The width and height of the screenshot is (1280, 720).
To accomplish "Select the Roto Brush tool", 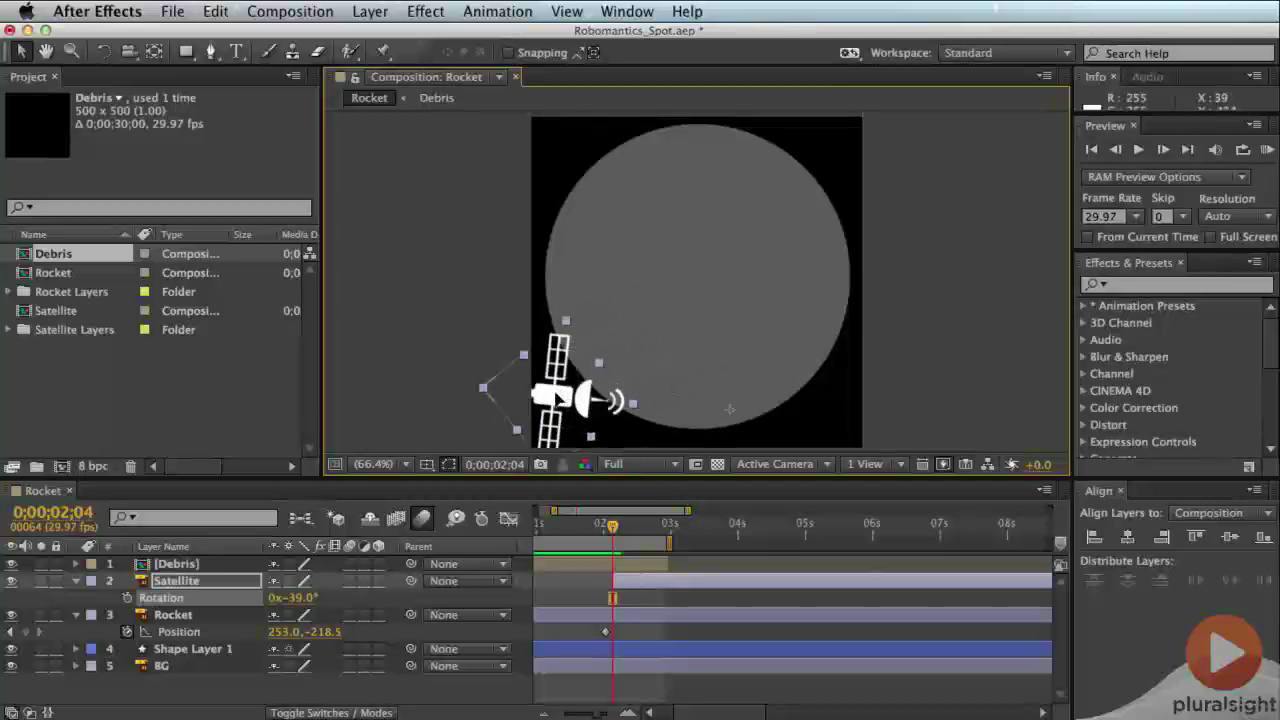I will tap(350, 52).
